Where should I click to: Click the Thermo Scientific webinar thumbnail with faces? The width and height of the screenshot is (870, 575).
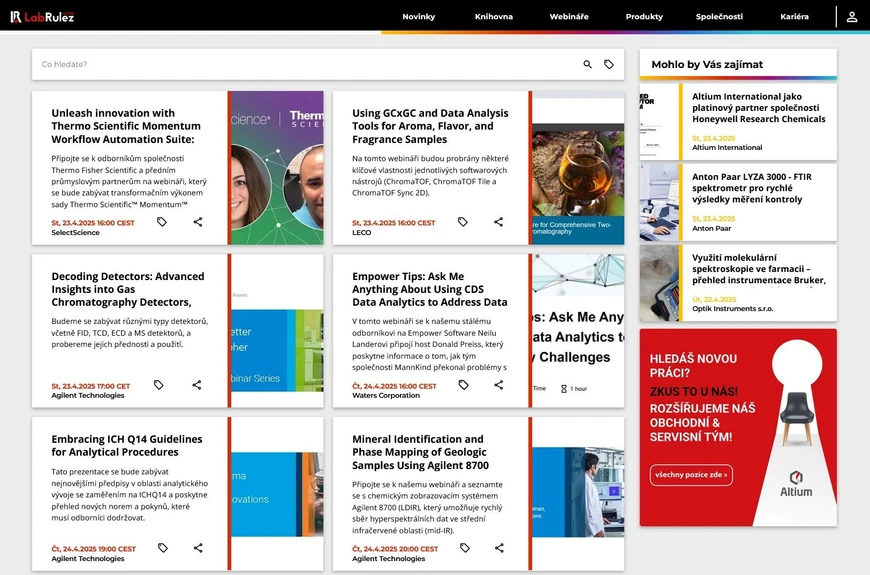tap(277, 168)
